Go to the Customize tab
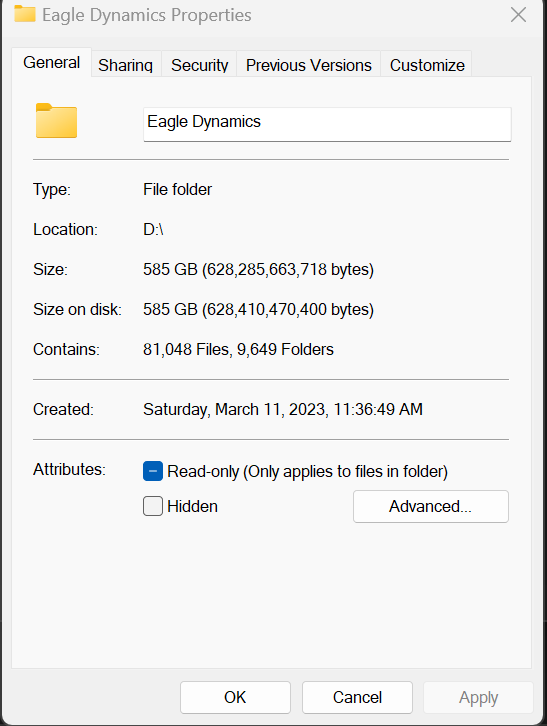547x726 pixels. coord(427,65)
